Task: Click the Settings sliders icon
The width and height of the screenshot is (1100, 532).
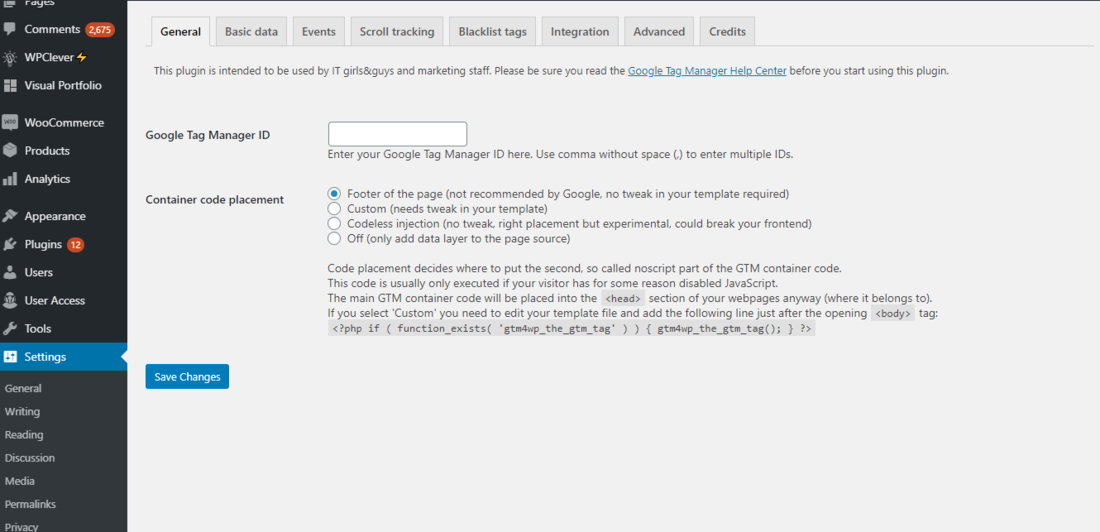Action: coord(10,357)
